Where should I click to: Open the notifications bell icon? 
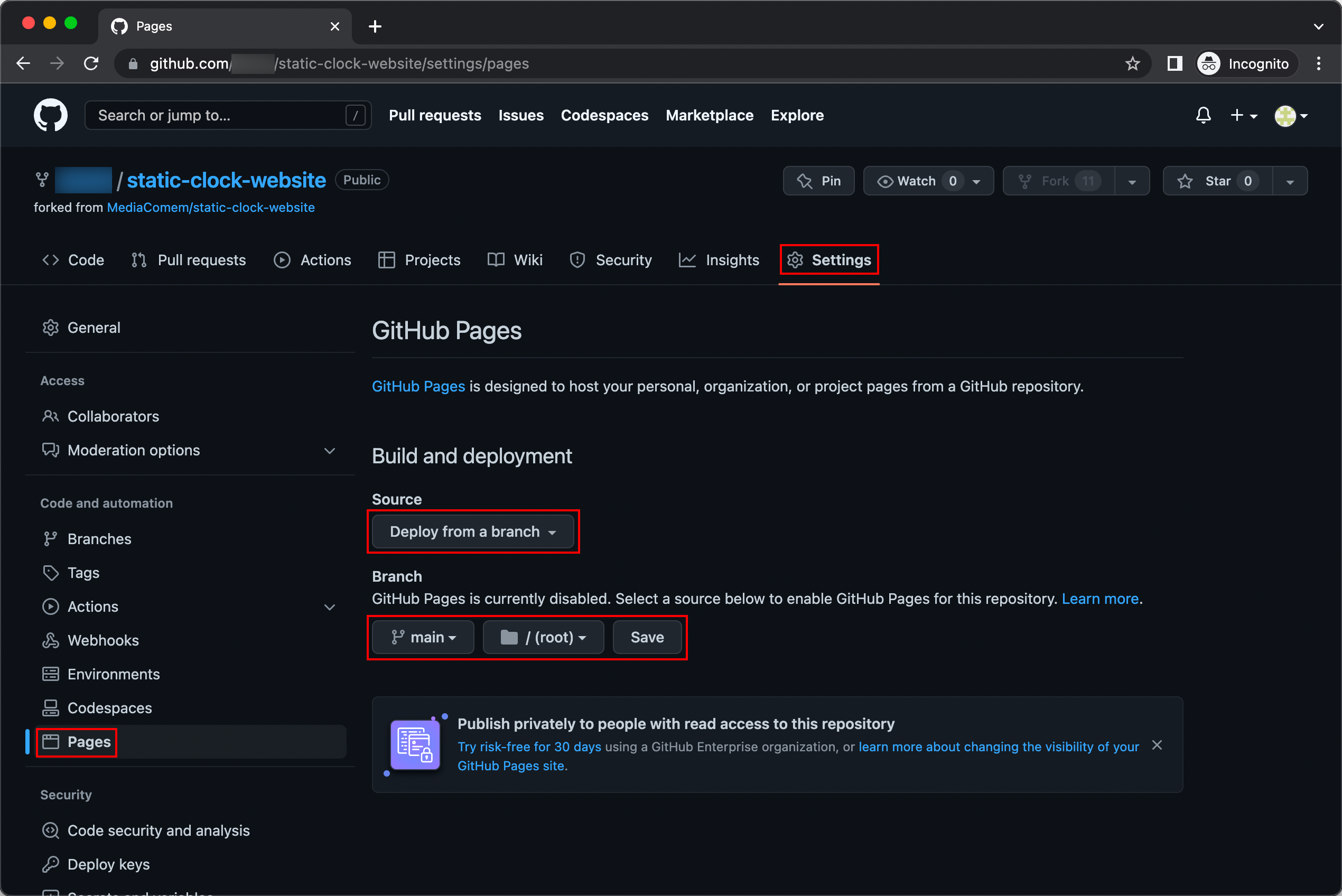[x=1203, y=115]
